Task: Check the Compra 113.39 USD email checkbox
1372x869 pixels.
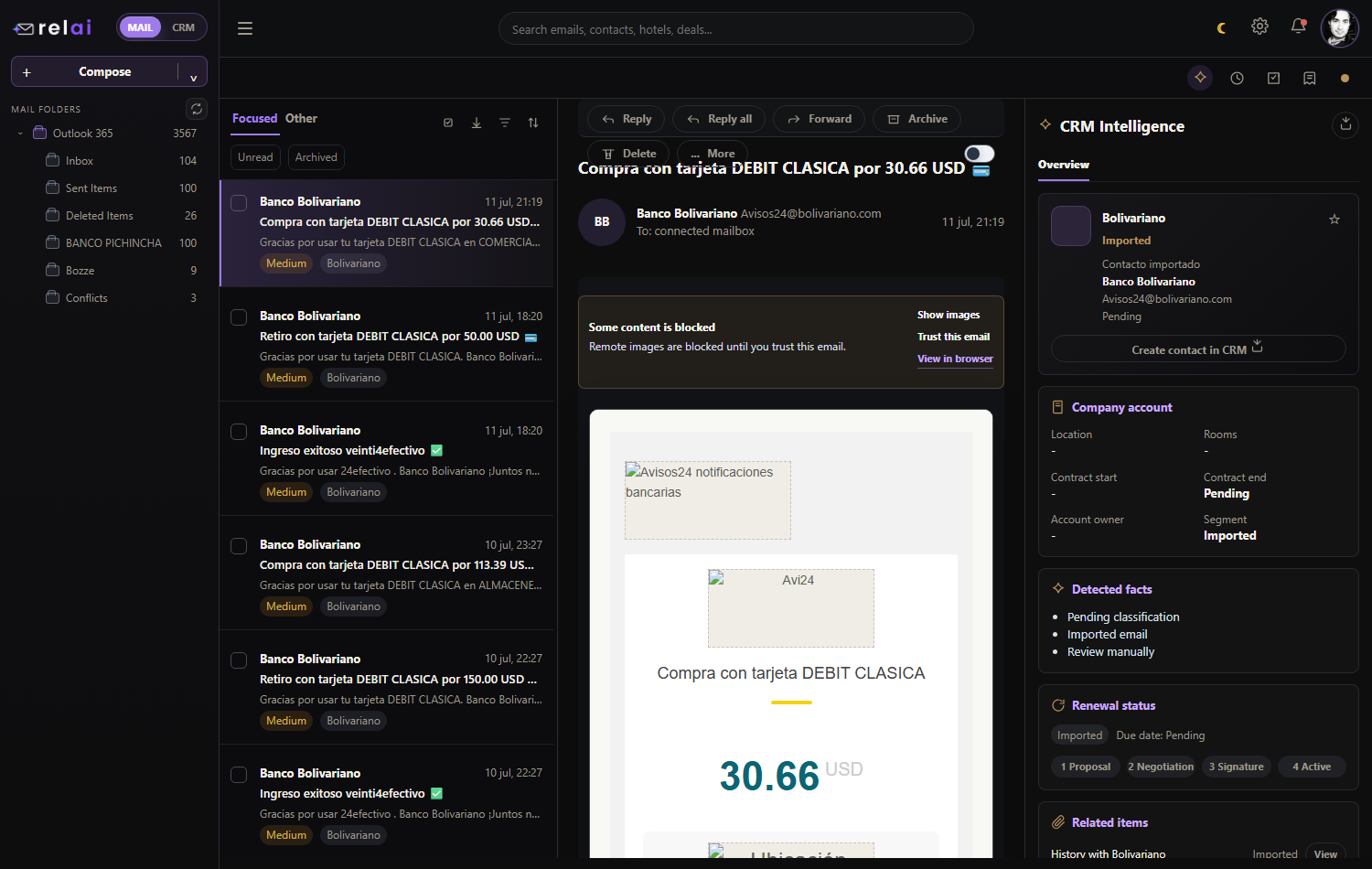Action: pos(239,546)
